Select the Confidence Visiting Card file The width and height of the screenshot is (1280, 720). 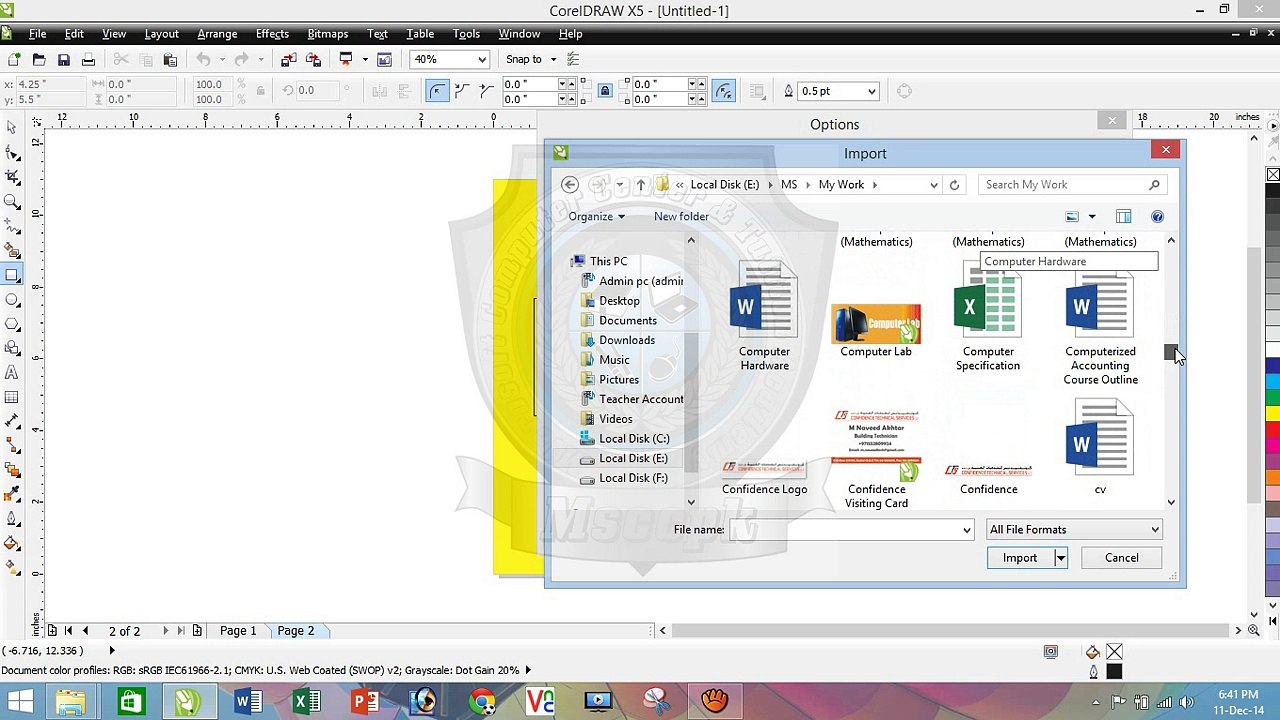coord(876,459)
